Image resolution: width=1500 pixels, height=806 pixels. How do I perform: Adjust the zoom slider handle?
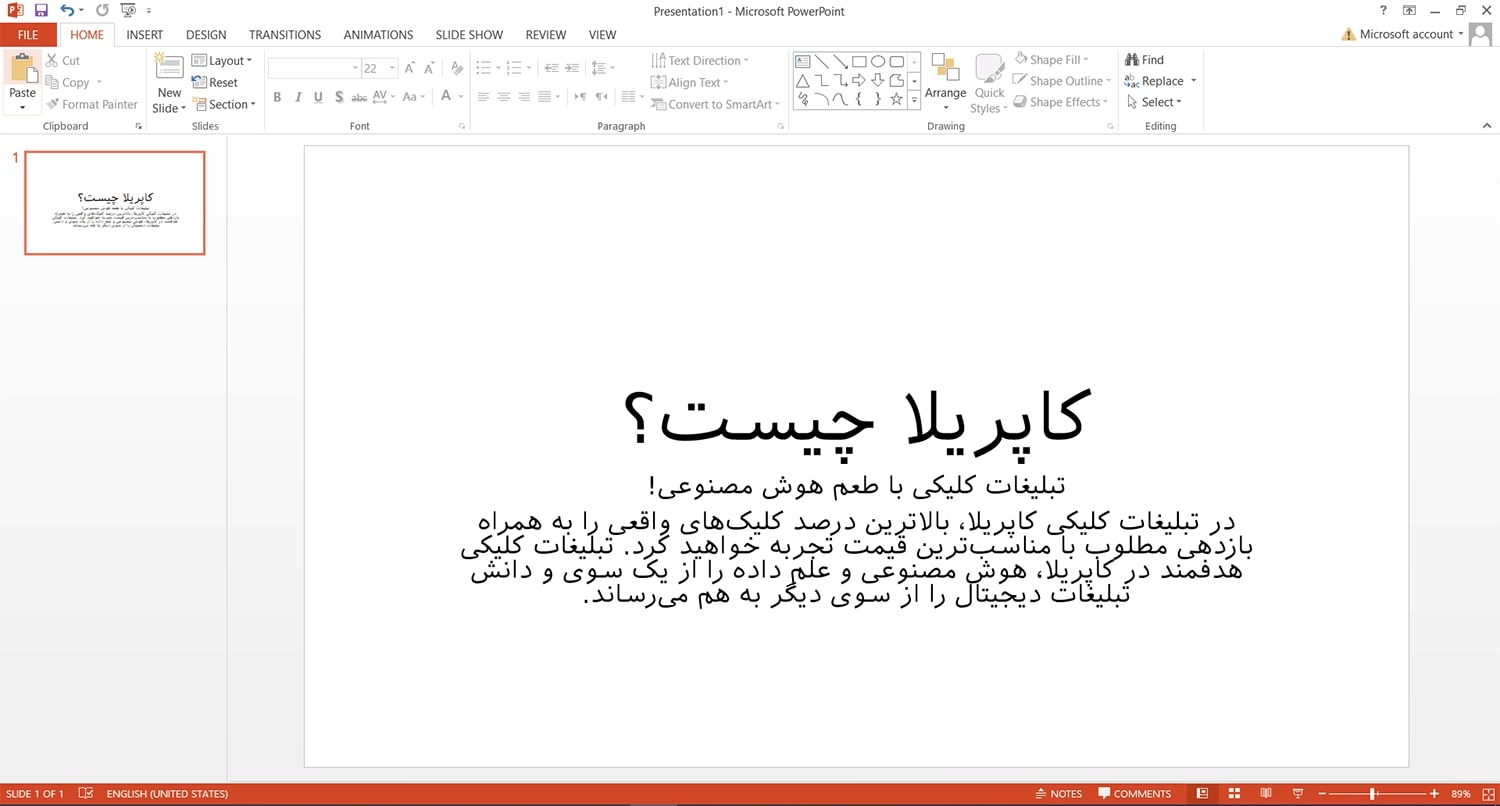pyautogui.click(x=1375, y=794)
